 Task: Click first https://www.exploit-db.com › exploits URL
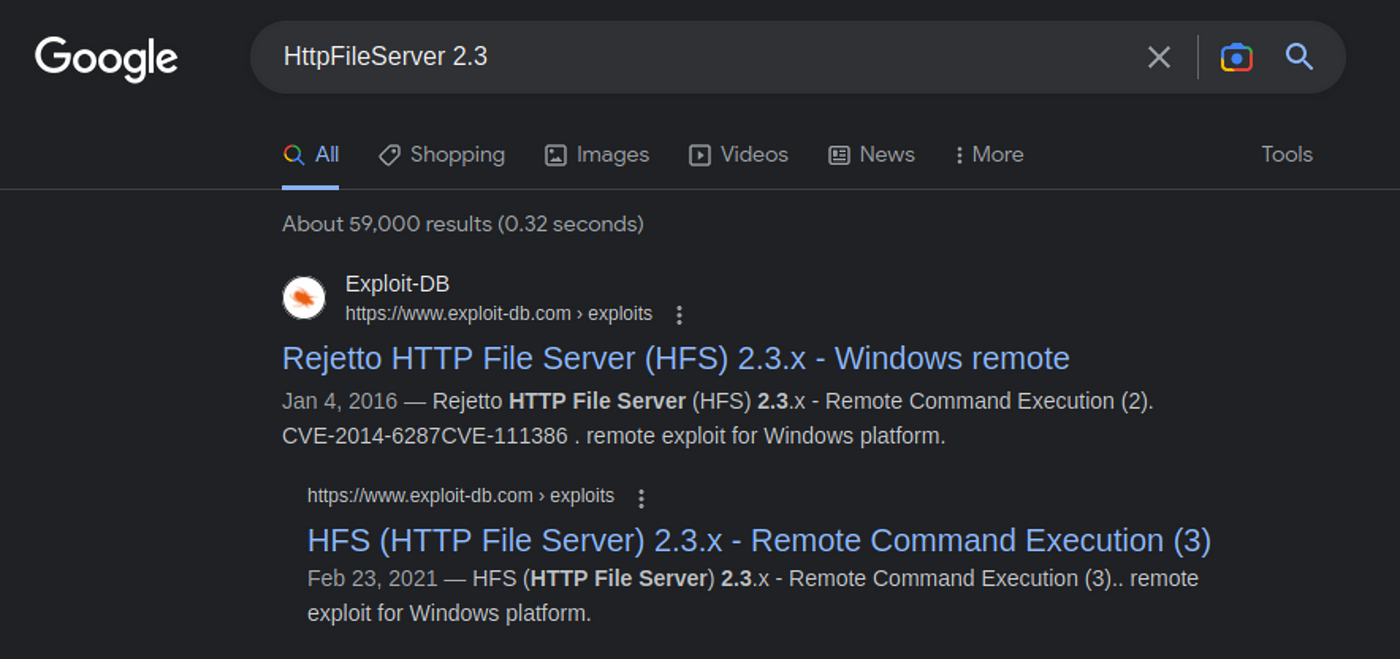point(499,314)
